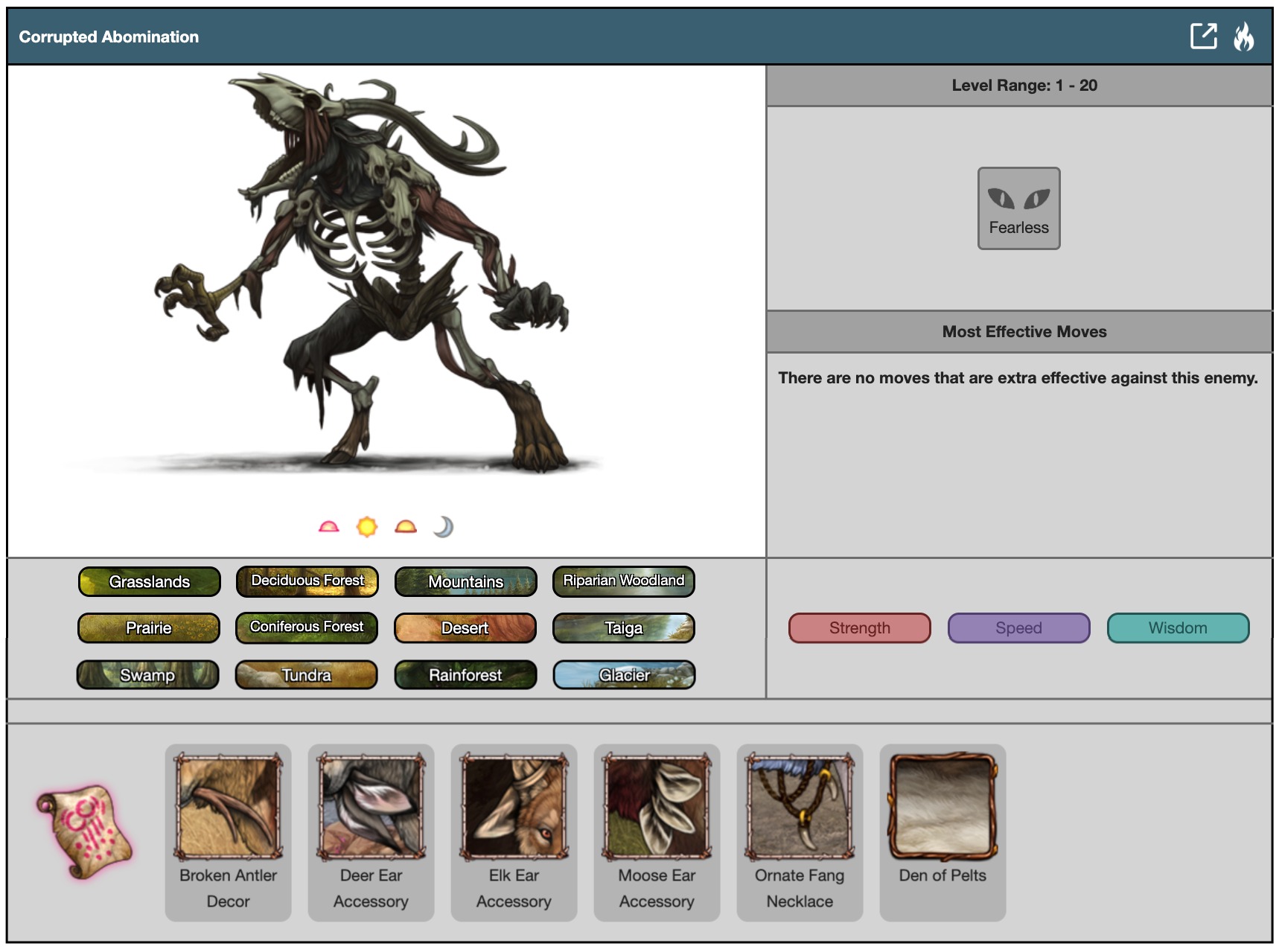Screen dimensions: 1279x952
Task: Click the red Strength stat button
Action: (859, 628)
